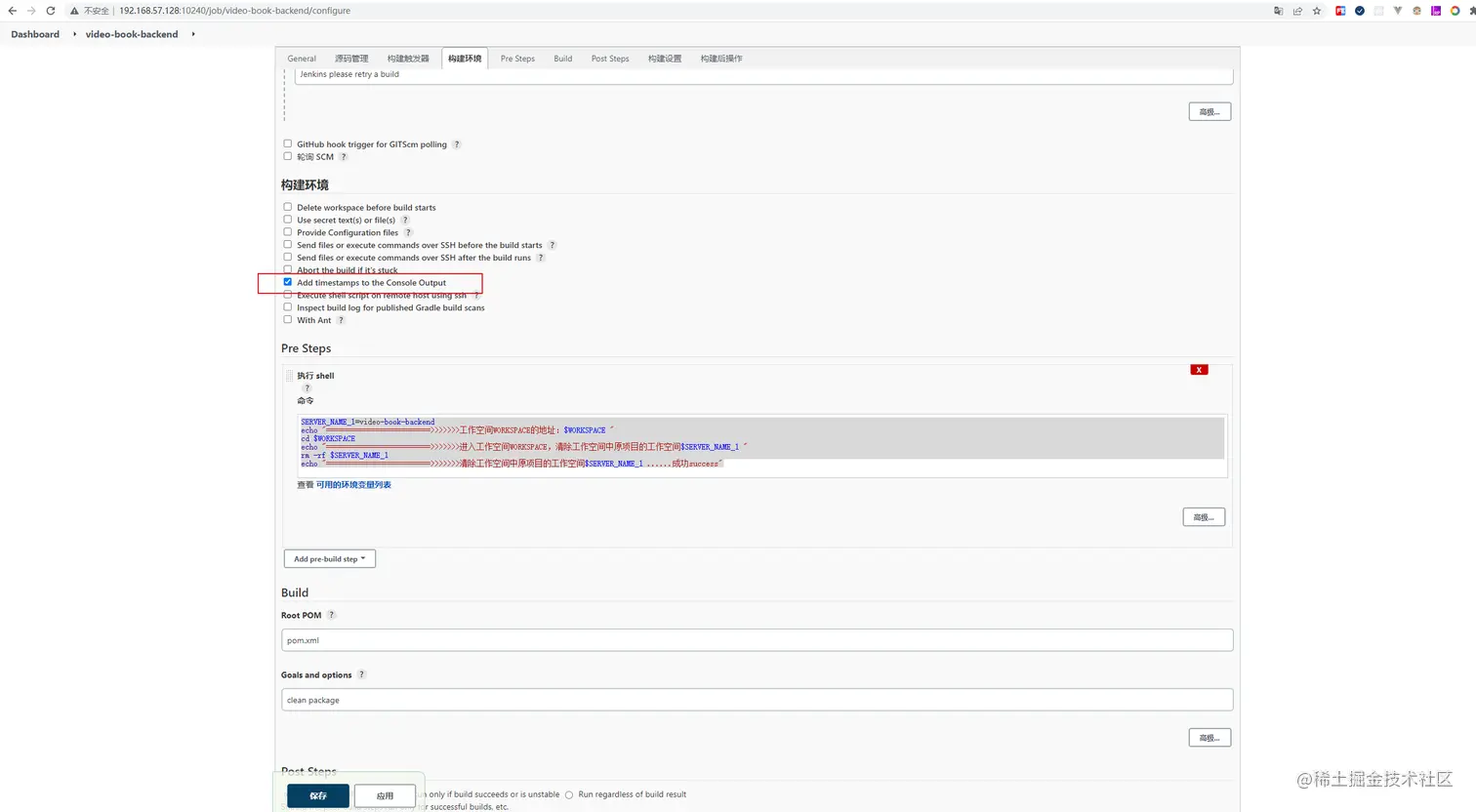The image size is (1476, 812).
Task: Check Use secret text(s) or file(s)
Action: point(288,220)
